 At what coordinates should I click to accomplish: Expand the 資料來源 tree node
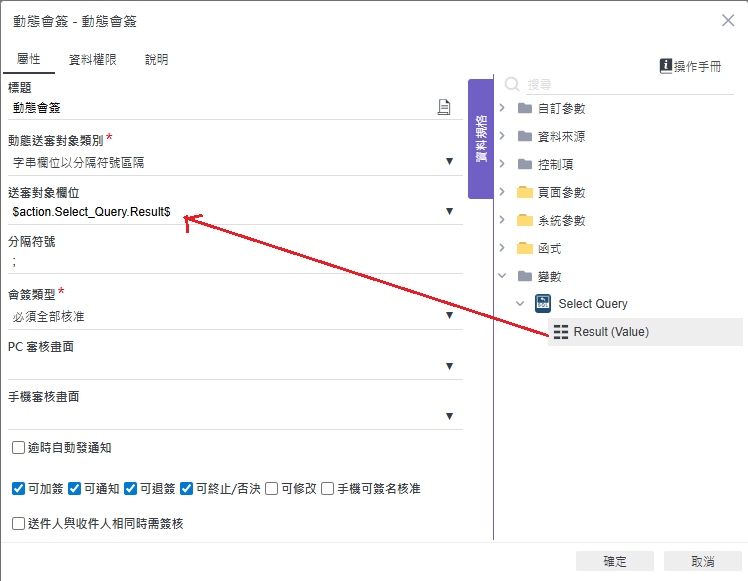click(502, 136)
